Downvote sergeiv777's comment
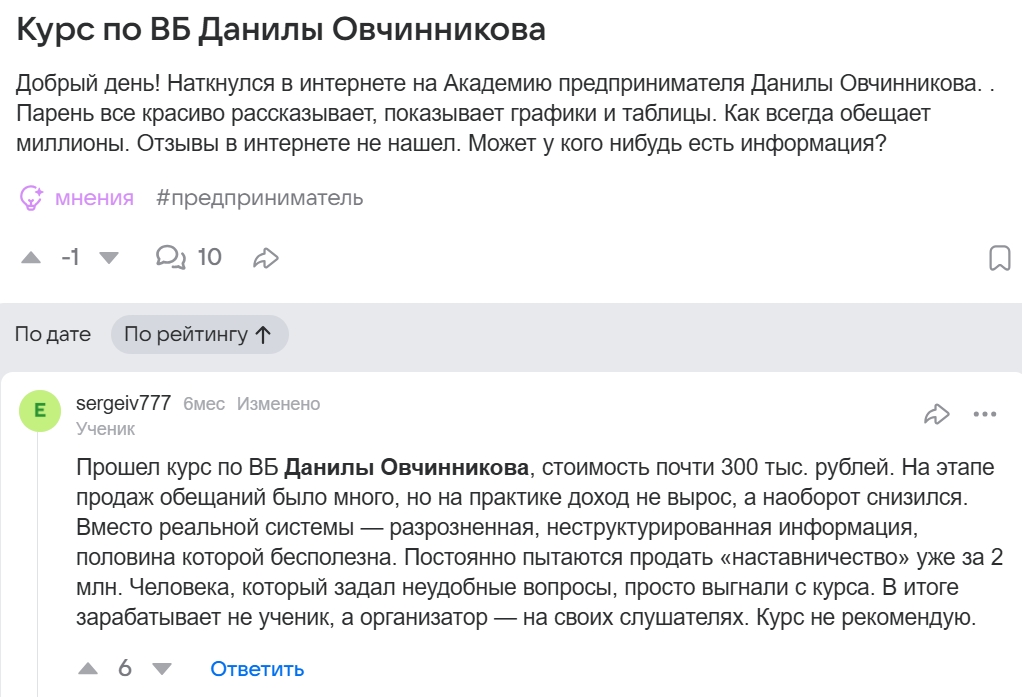The height and width of the screenshot is (697, 1022). 161,668
